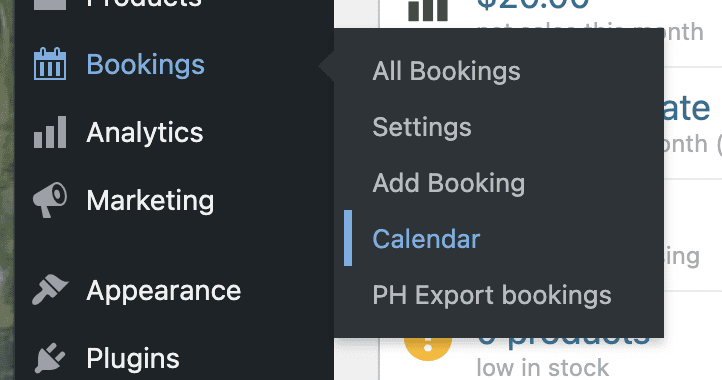Open PH Export bookings
Screen dimensions: 722x380
(x=492, y=295)
